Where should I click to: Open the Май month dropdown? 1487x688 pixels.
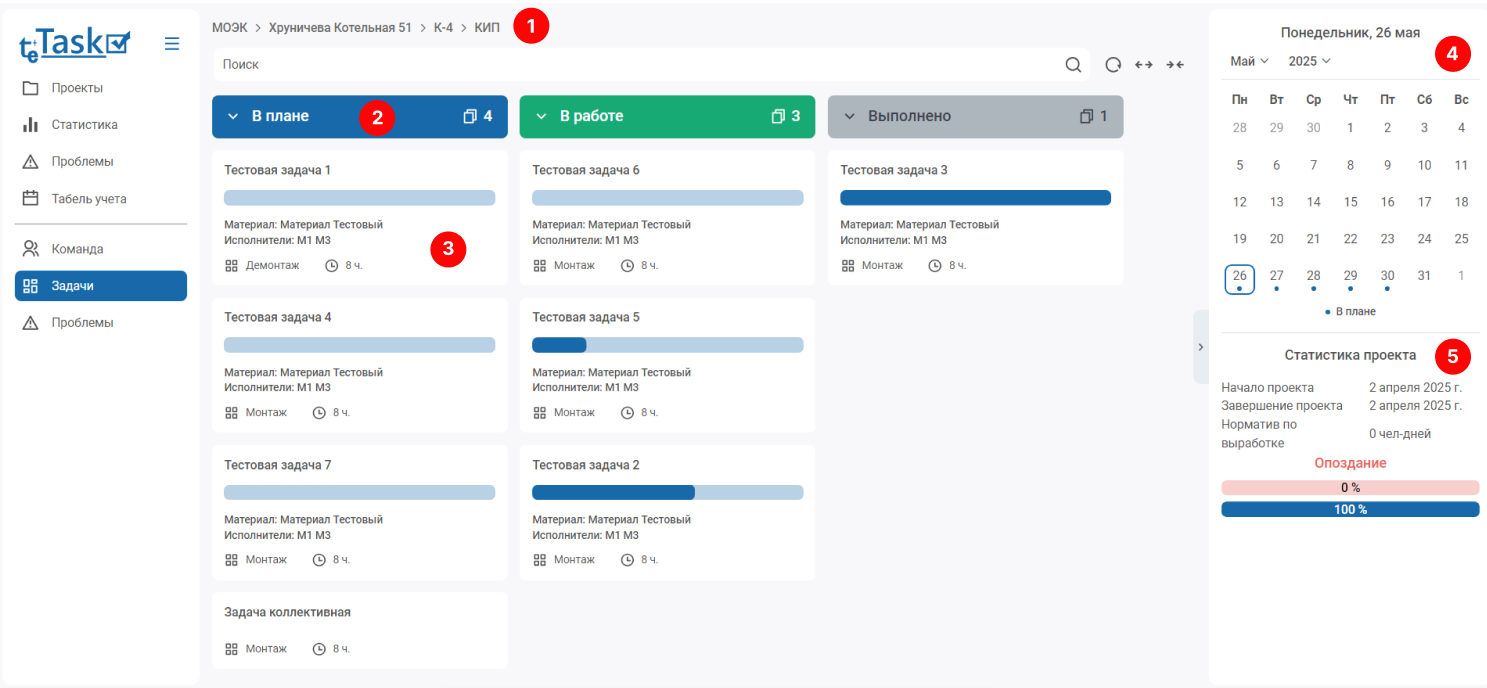1249,61
